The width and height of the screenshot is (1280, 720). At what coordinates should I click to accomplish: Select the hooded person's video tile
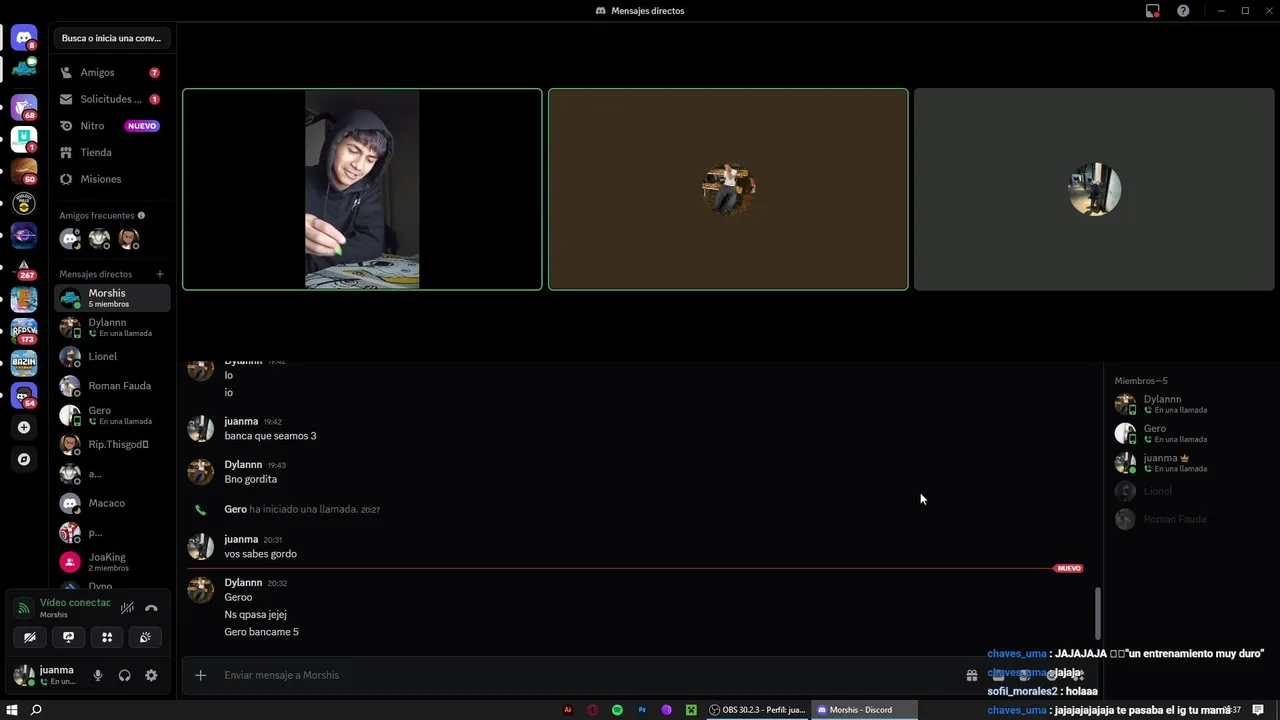(362, 189)
